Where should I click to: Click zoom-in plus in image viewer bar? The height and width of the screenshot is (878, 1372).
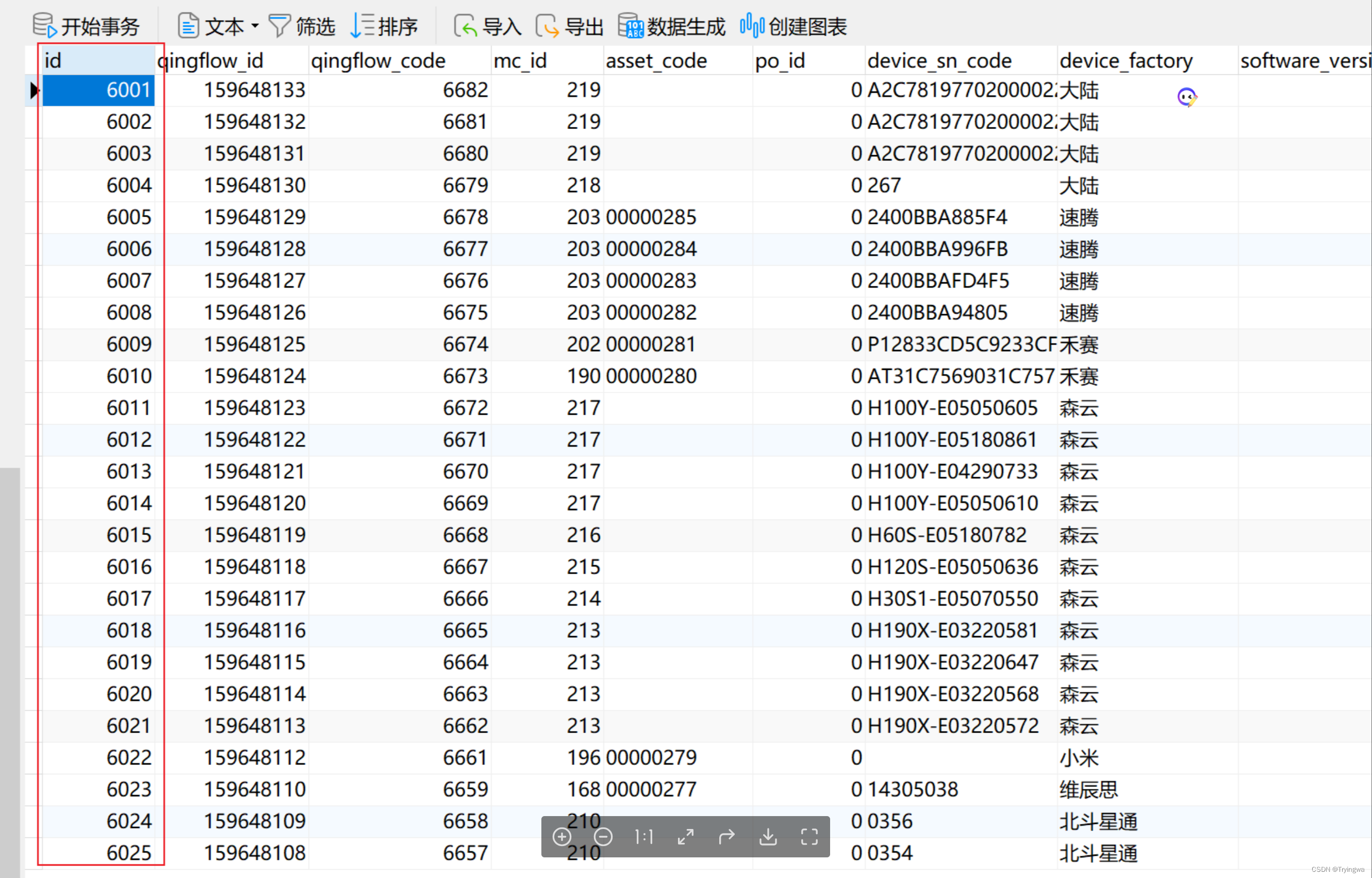point(562,836)
